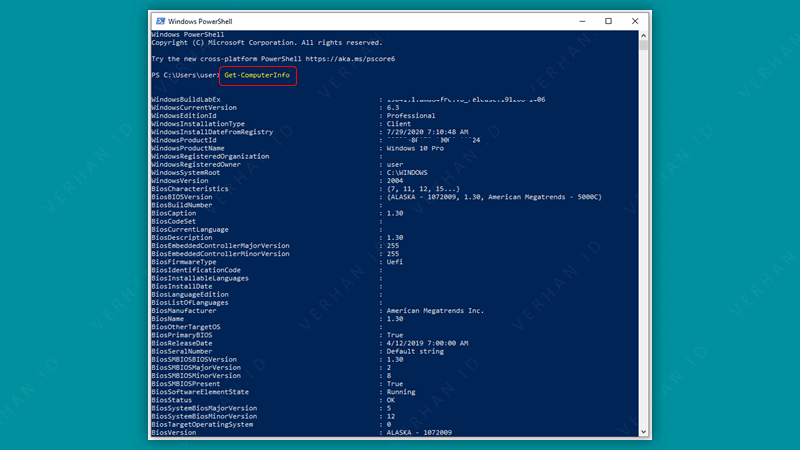Click the WindowsRegisteredOrganization label
The width and height of the screenshot is (800, 450).
point(210,157)
